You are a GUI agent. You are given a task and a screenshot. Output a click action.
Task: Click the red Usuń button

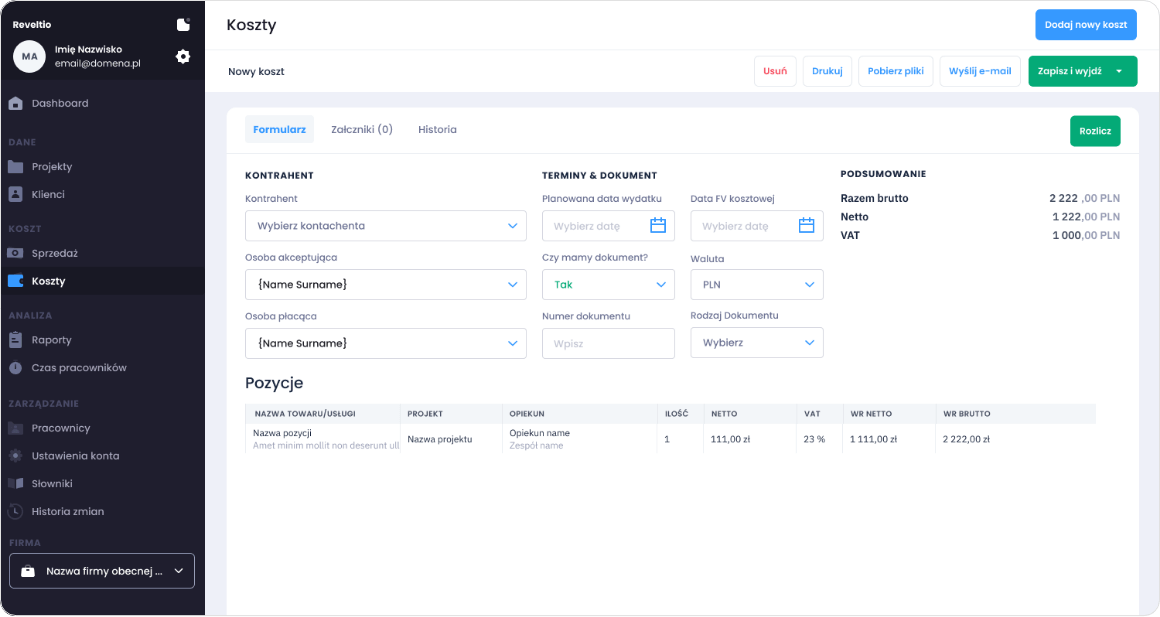pyautogui.click(x=774, y=71)
